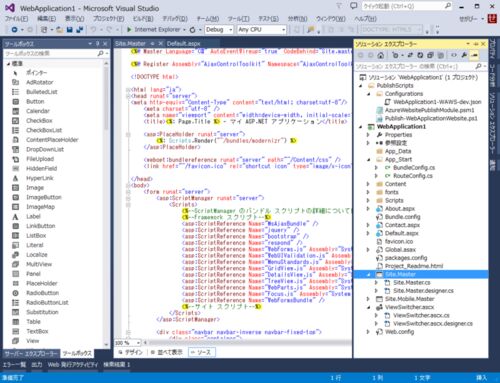Choose the Calendar toolbox control
The width and height of the screenshot is (500, 383).
38,111
